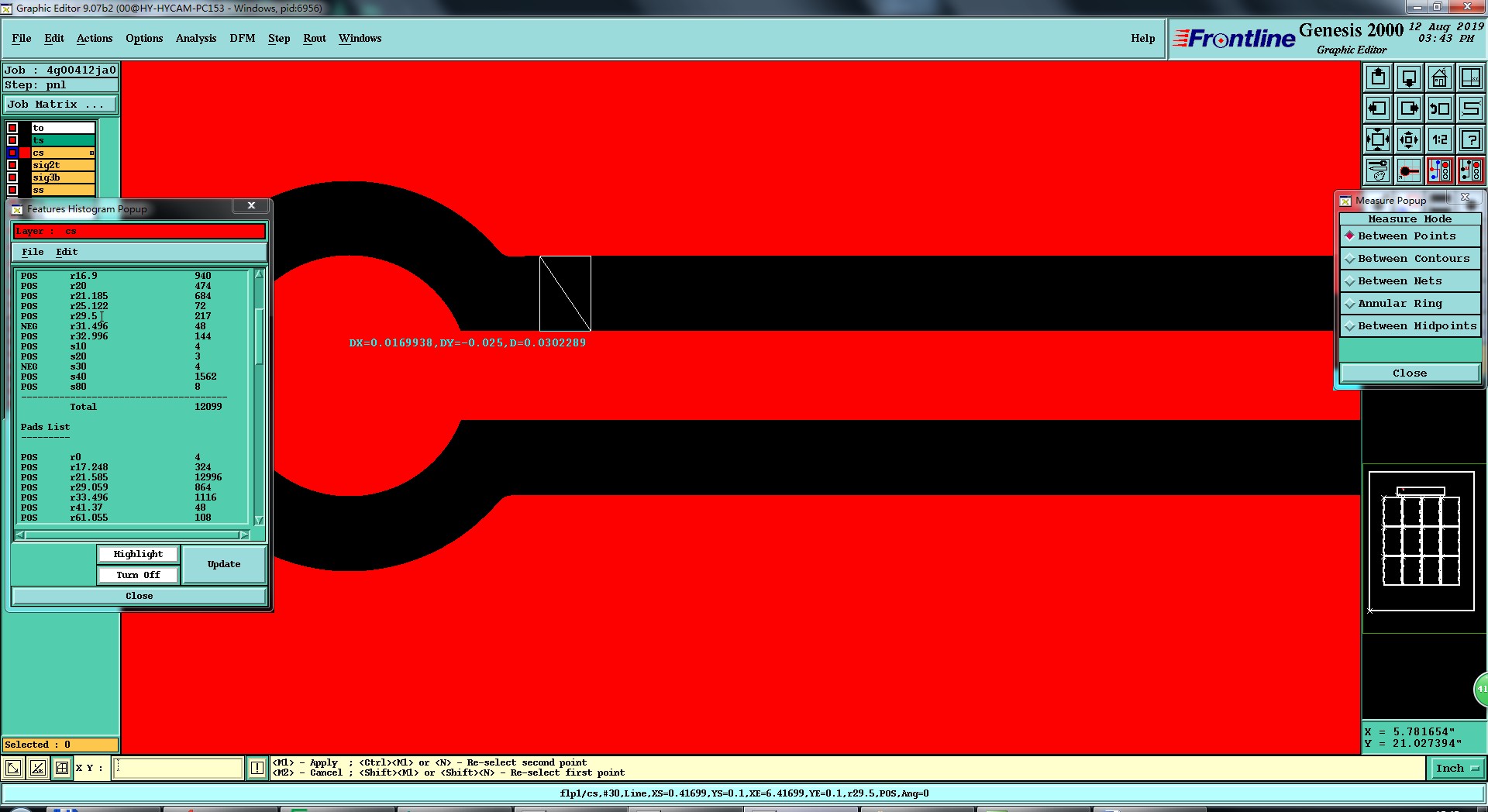This screenshot has height=812, width=1488.
Task: Toggle display of the 'ts' layer
Action: (12, 140)
